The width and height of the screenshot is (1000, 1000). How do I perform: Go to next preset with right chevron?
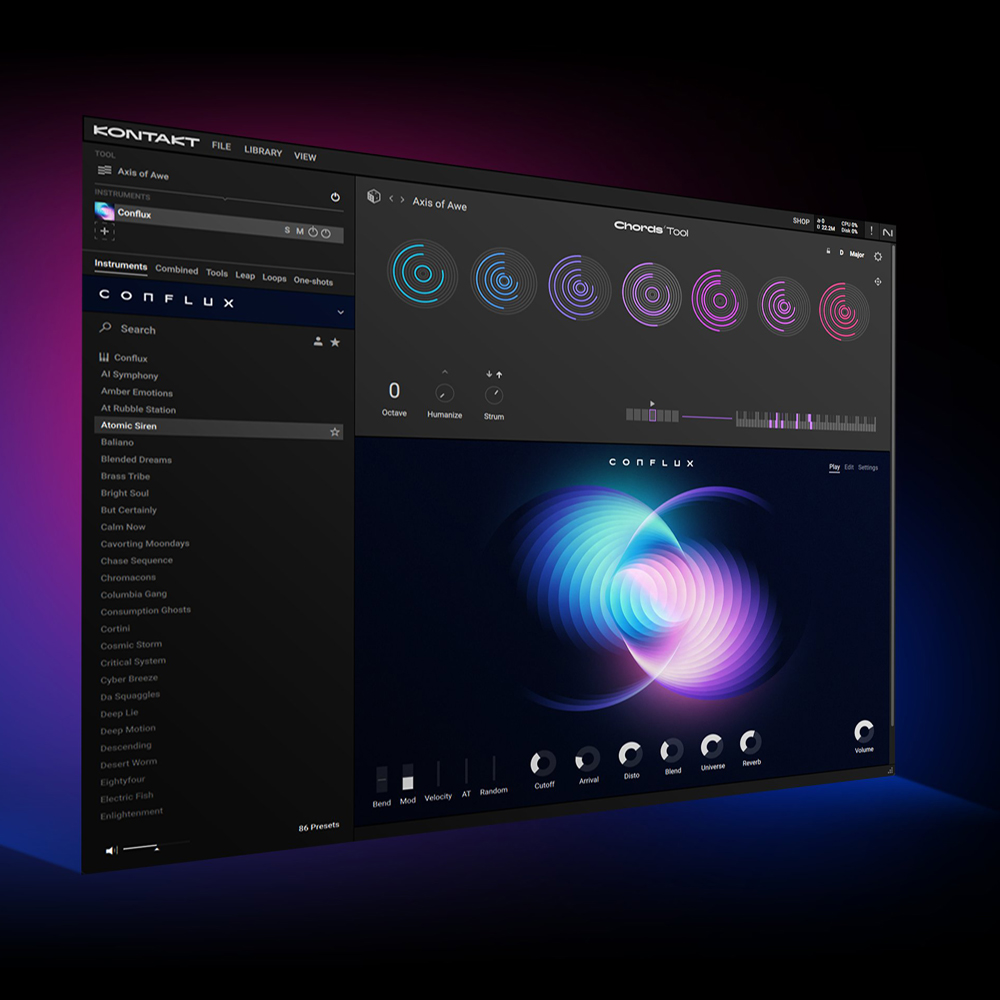402,200
